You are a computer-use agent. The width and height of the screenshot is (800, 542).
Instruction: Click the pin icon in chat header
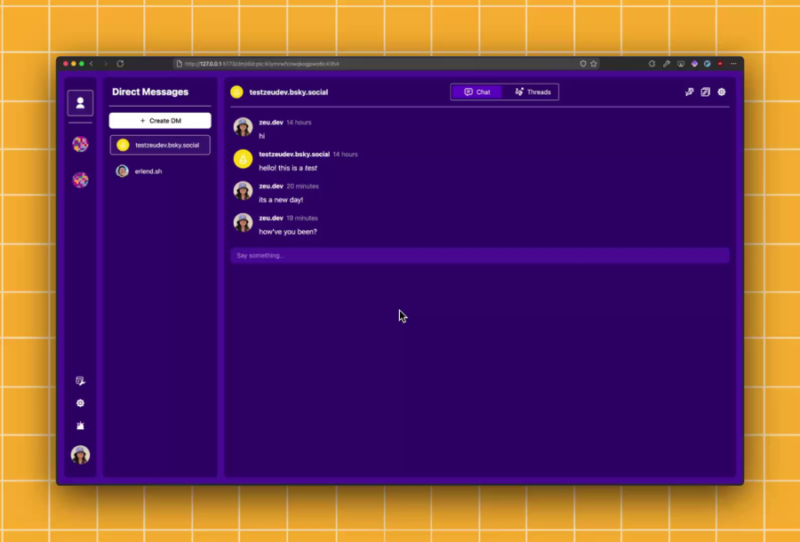[x=689, y=92]
